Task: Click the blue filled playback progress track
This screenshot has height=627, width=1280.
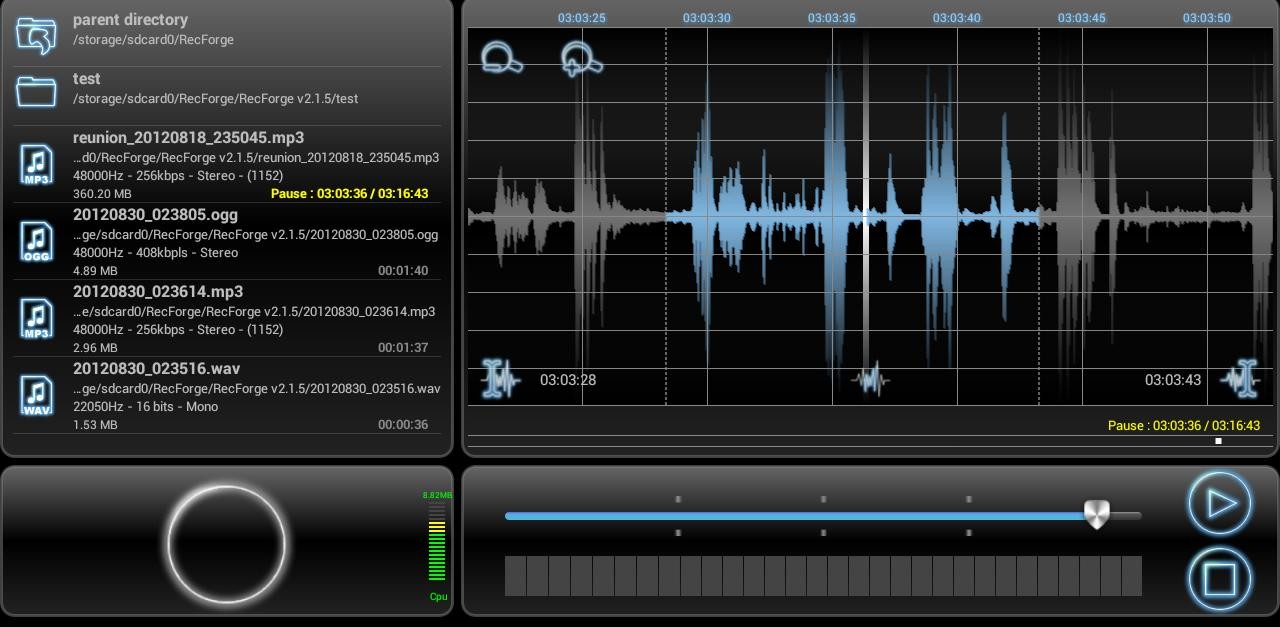Action: pos(795,516)
